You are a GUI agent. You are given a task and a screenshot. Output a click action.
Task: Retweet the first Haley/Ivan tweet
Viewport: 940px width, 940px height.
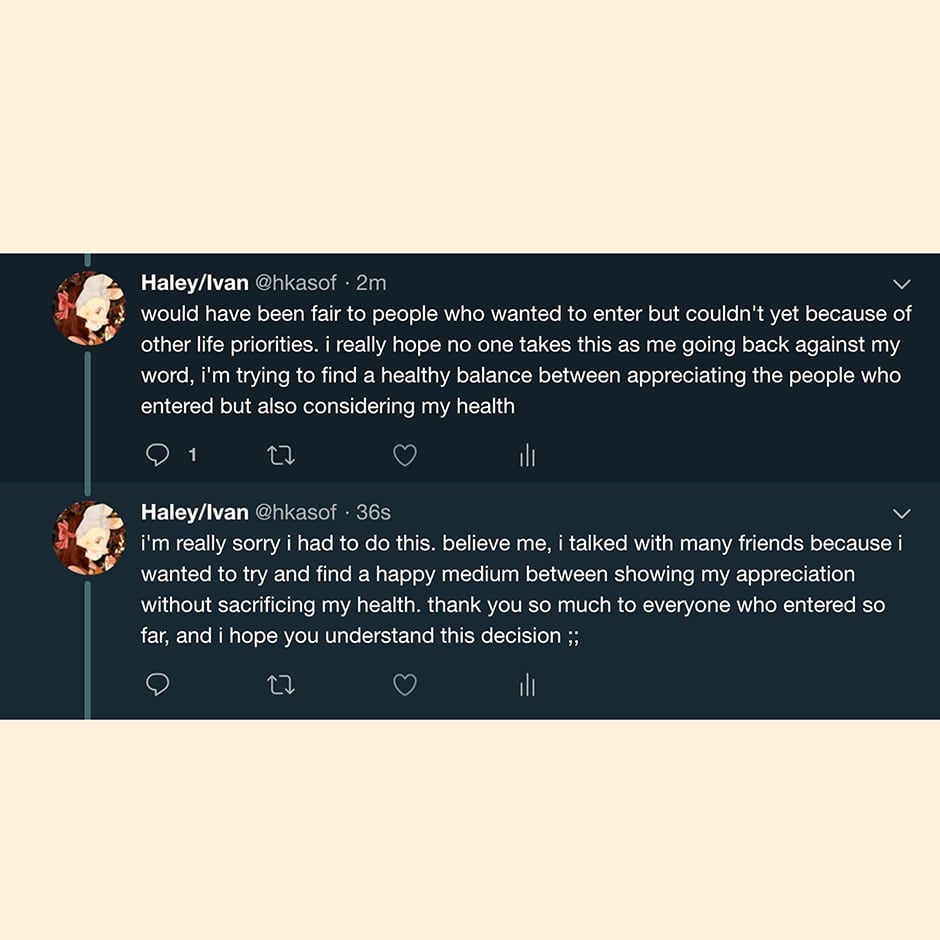281,456
